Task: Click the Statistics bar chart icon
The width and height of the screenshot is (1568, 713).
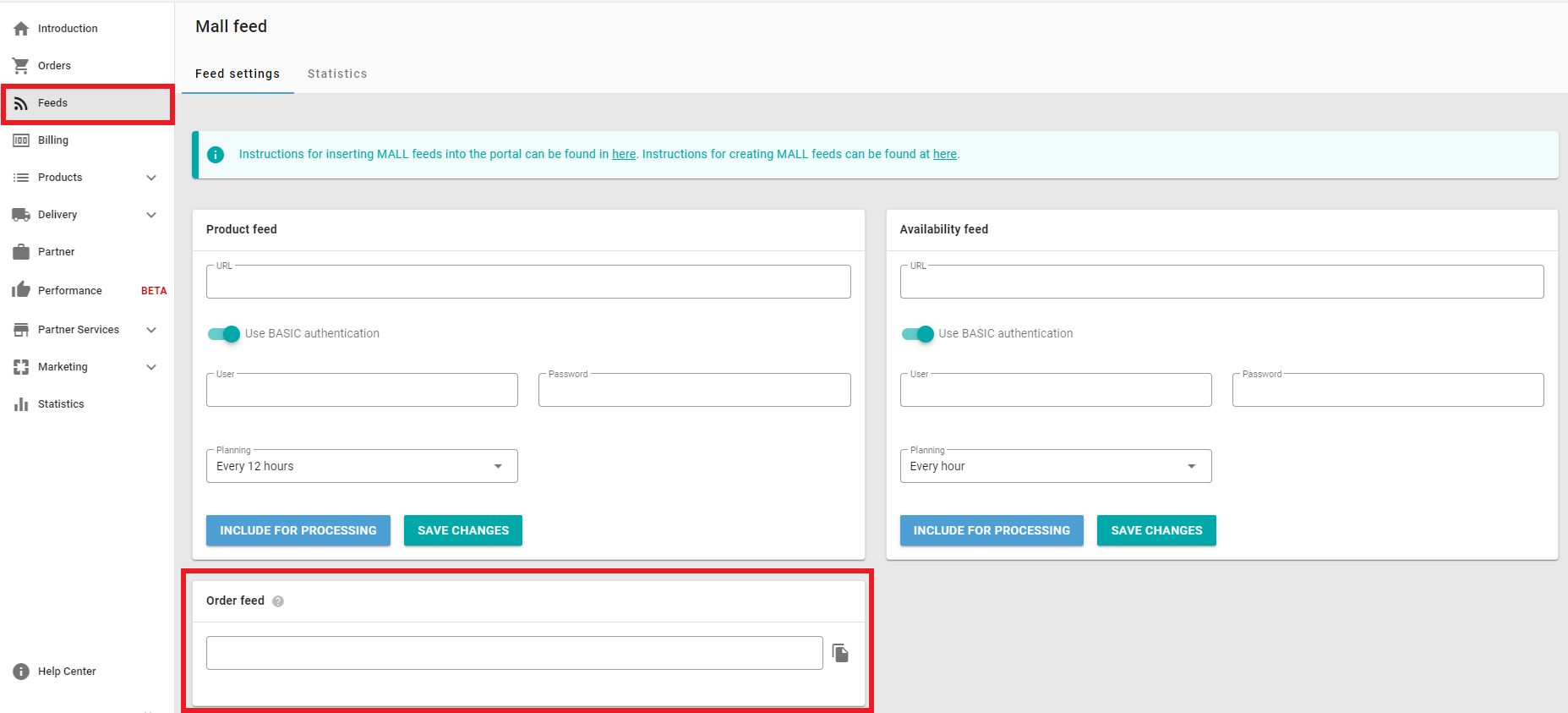Action: click(21, 404)
